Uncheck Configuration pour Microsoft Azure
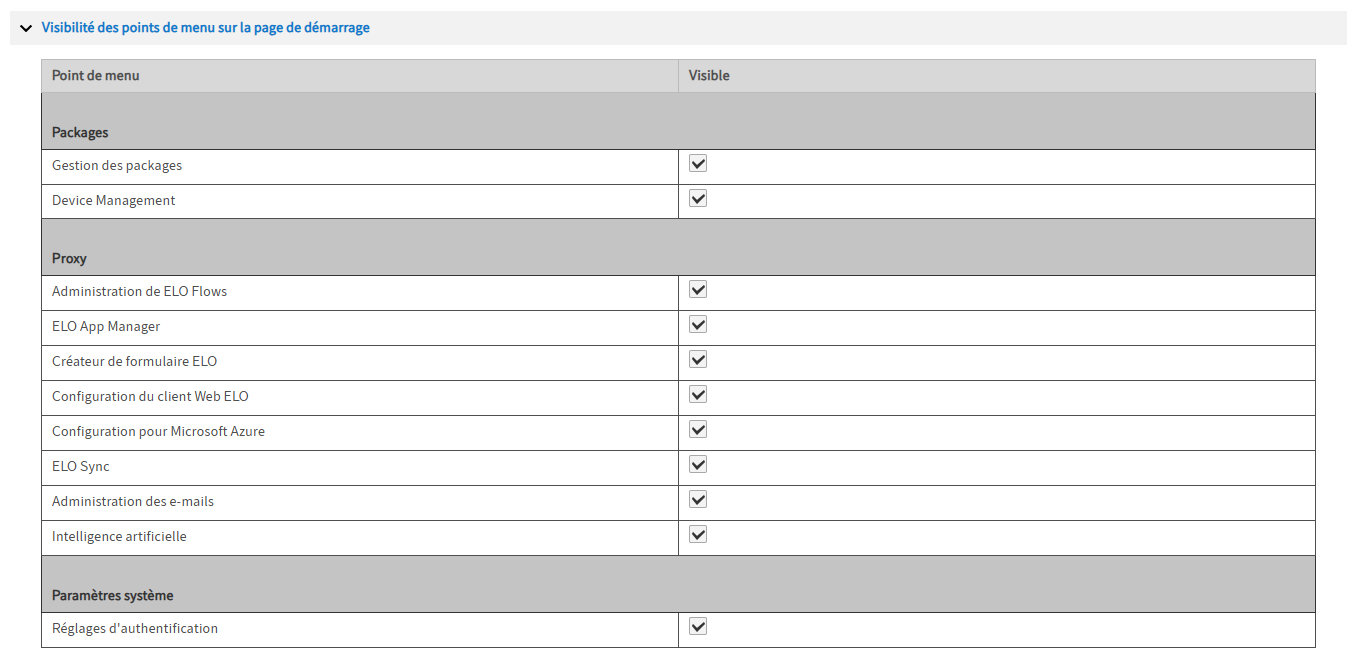Viewport: 1359px width, 648px height. pos(697,429)
